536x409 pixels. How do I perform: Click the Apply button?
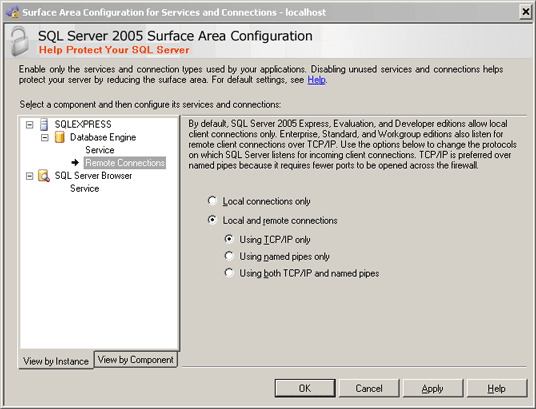433,388
